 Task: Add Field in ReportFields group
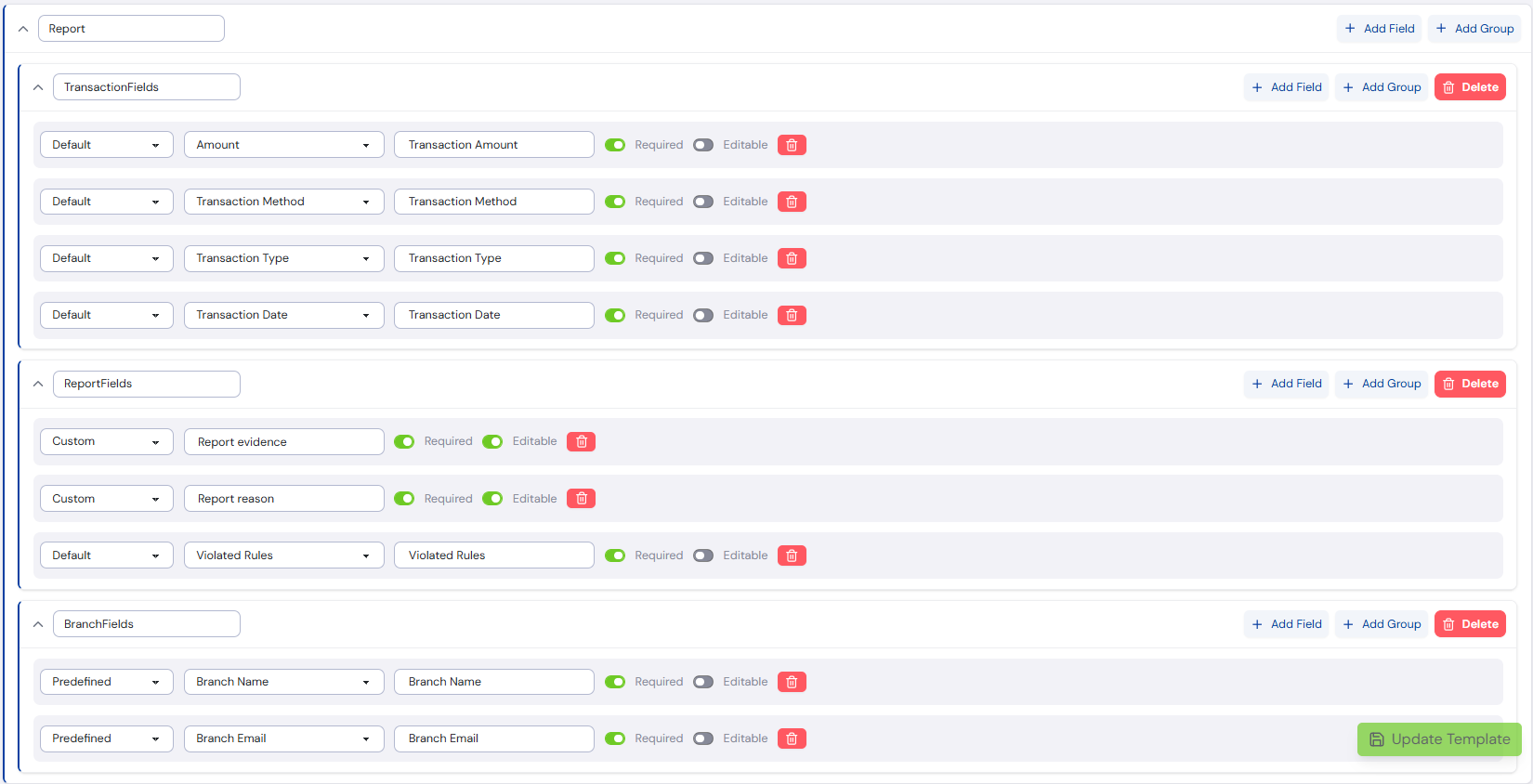pyautogui.click(x=1286, y=384)
